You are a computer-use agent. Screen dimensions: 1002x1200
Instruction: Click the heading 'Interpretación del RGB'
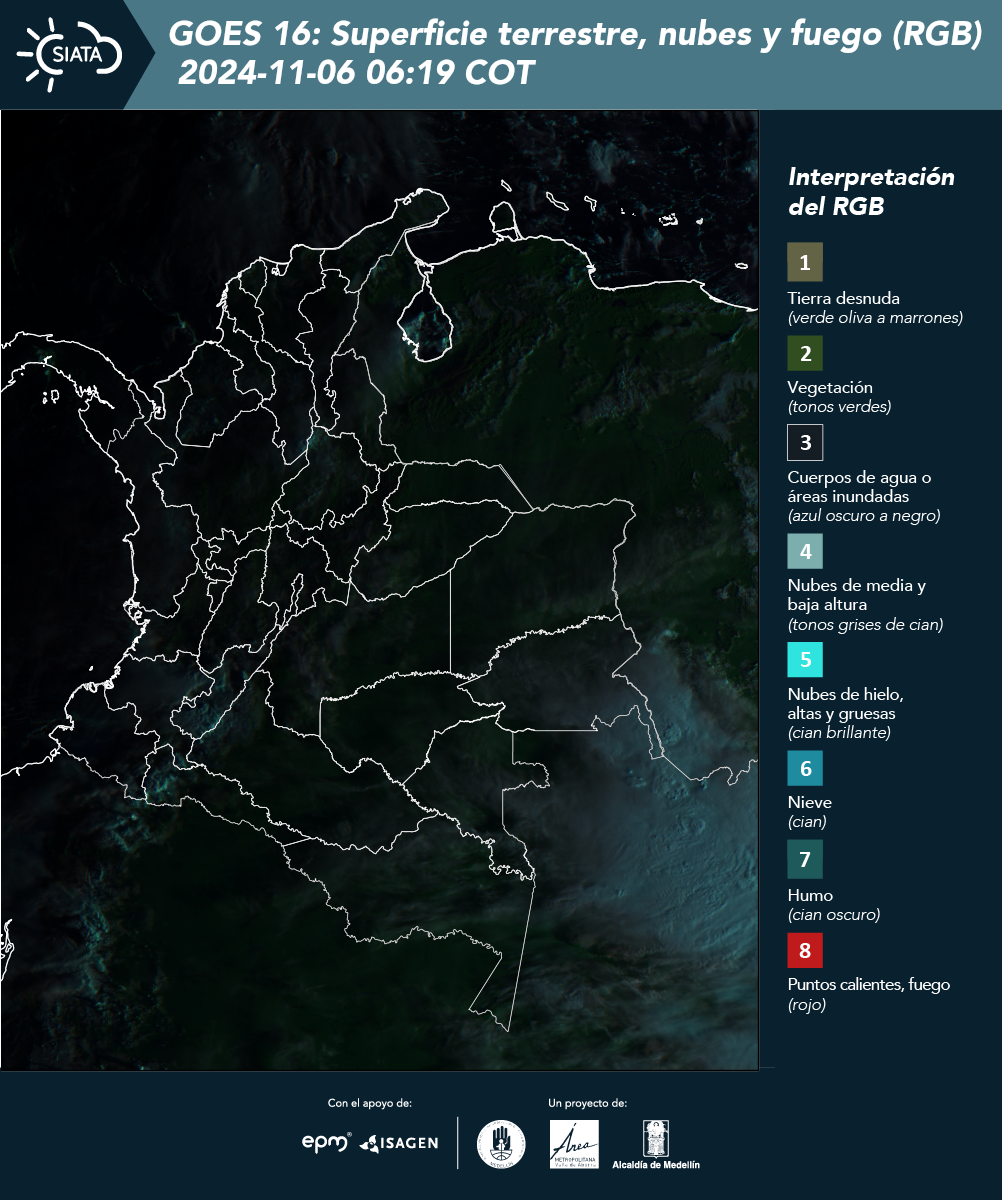click(871, 192)
